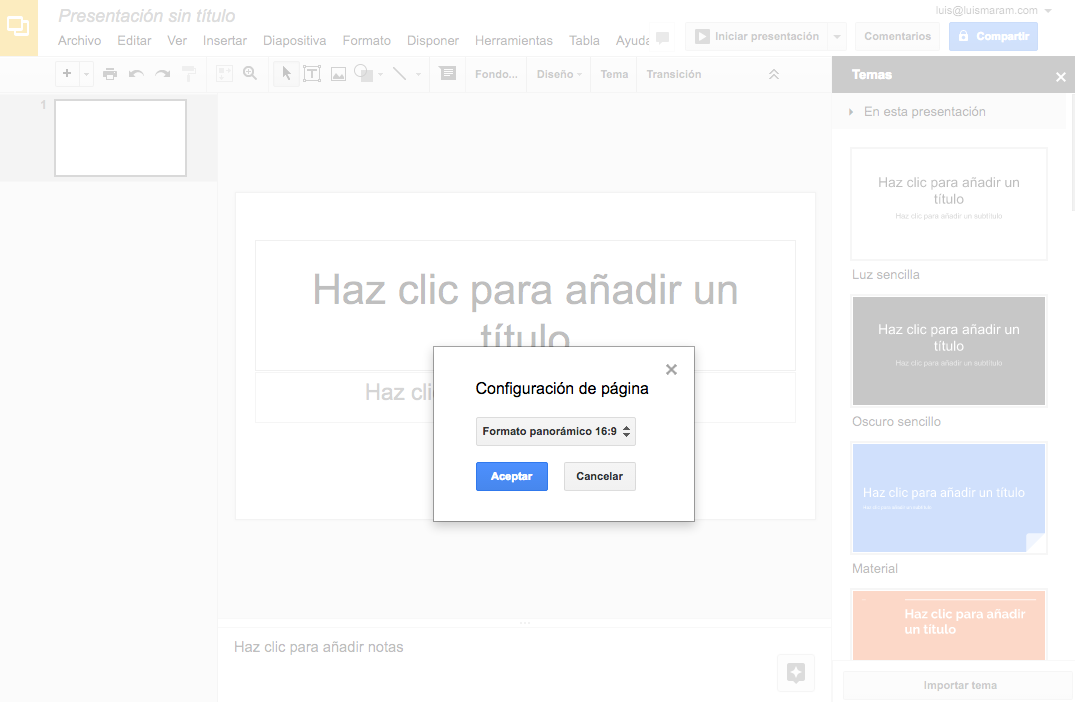1075x702 pixels.
Task: Click the Print icon
Action: (110, 73)
